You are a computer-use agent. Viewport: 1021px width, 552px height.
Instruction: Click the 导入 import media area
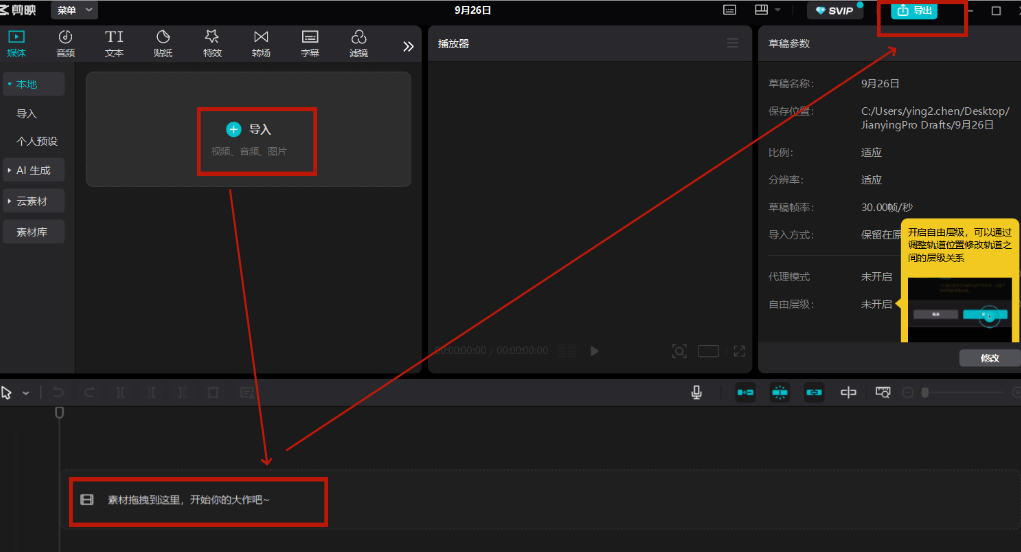[x=249, y=130]
